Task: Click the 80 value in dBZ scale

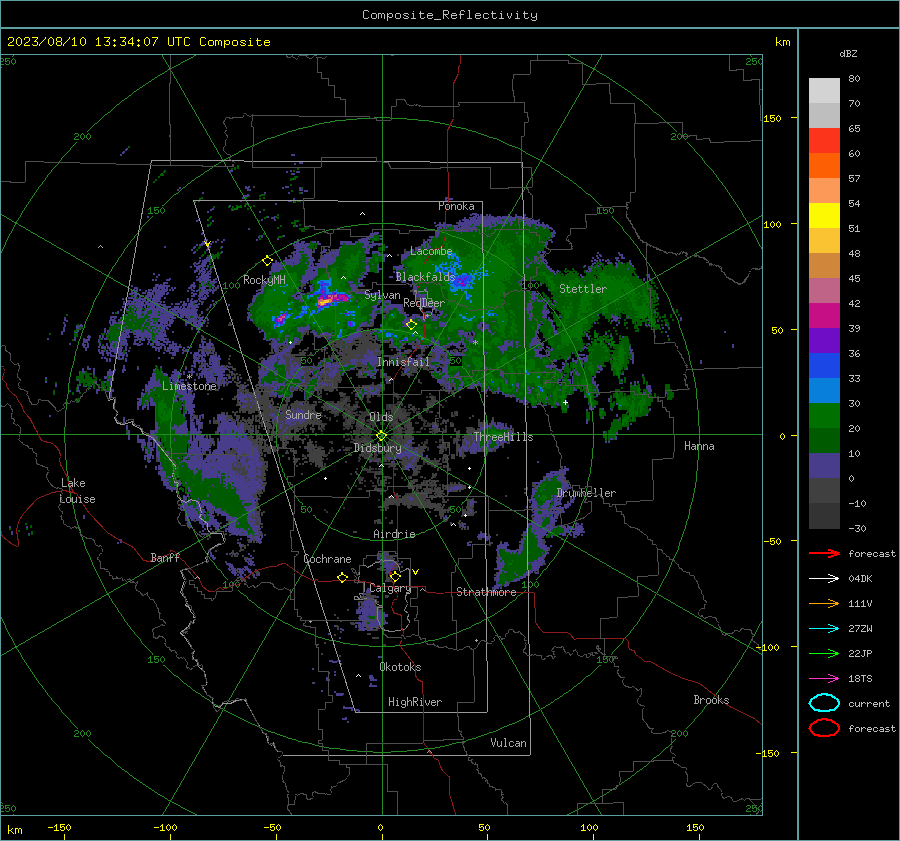Action: pyautogui.click(x=854, y=79)
